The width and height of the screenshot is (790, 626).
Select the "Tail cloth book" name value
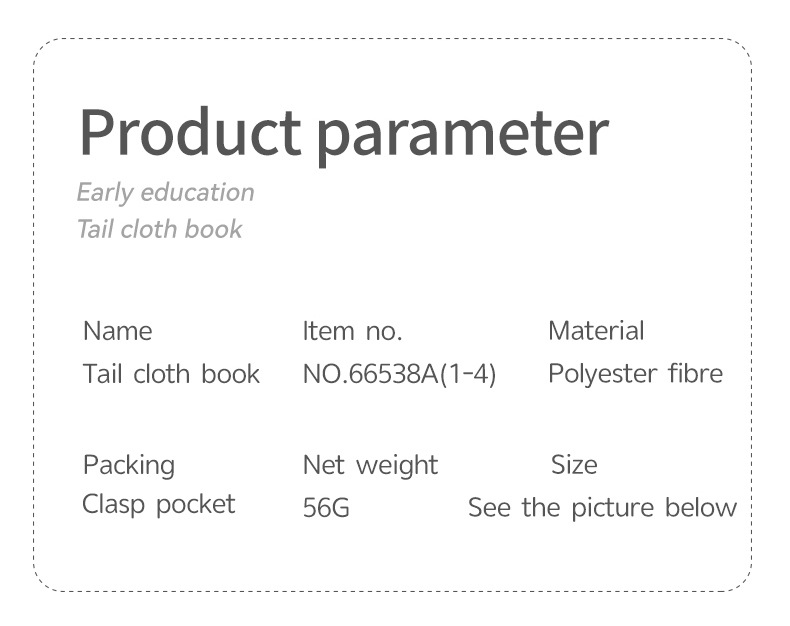click(x=171, y=374)
